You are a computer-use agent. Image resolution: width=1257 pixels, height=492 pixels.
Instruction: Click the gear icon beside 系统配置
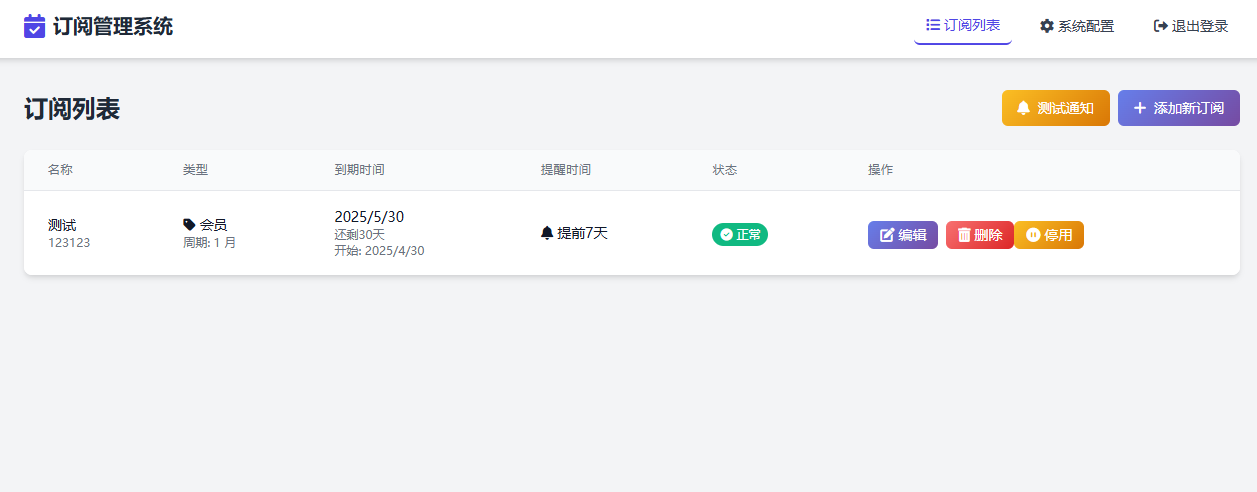point(1047,26)
